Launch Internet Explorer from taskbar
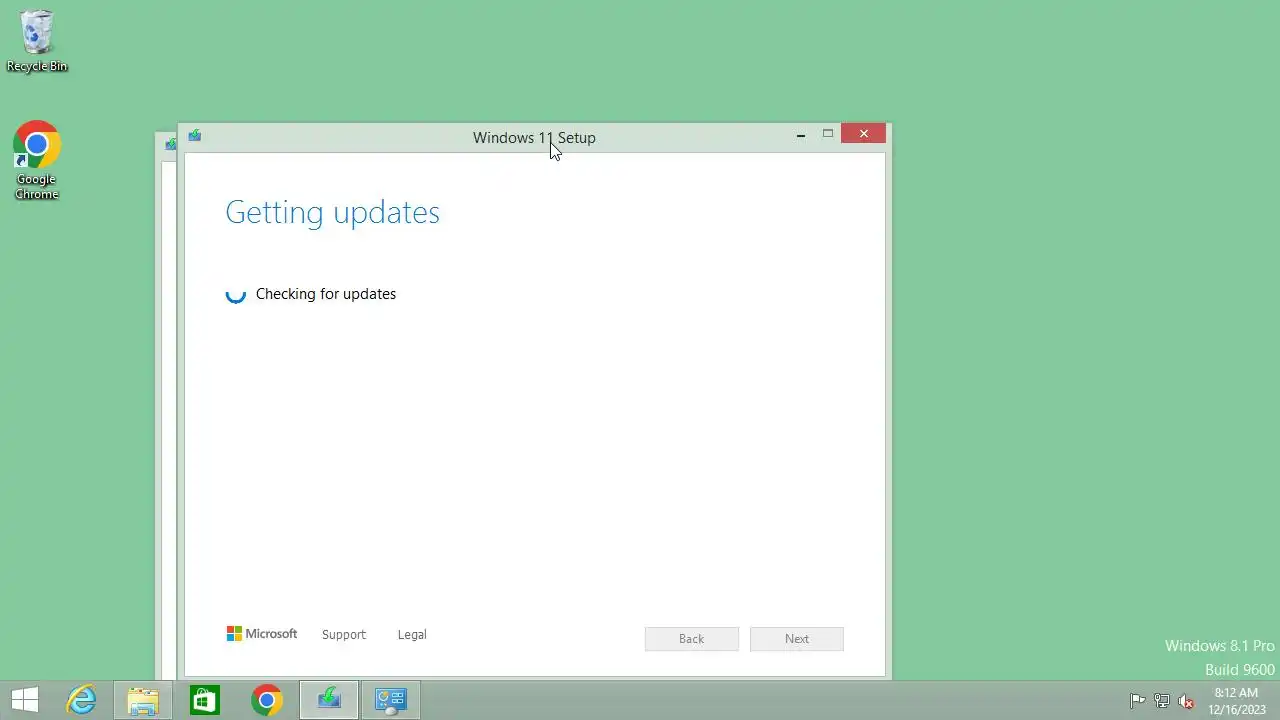This screenshot has width=1280, height=720. pyautogui.click(x=81, y=700)
